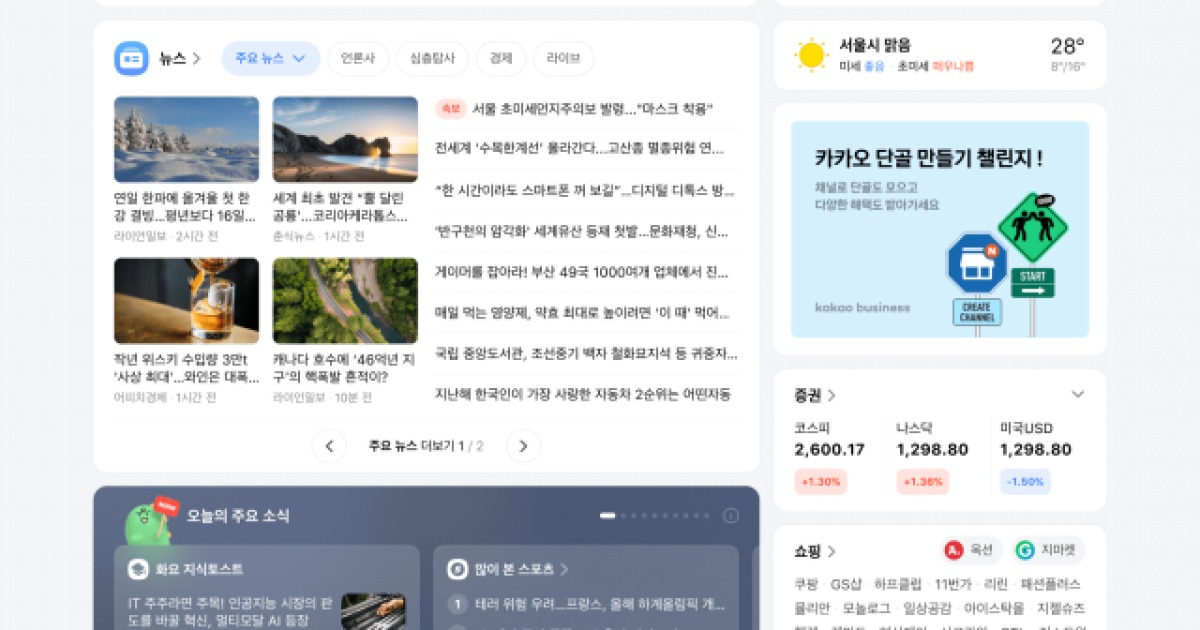Open 나스닥 1,298.80 index
The width and height of the screenshot is (1200, 630).
coord(932,440)
